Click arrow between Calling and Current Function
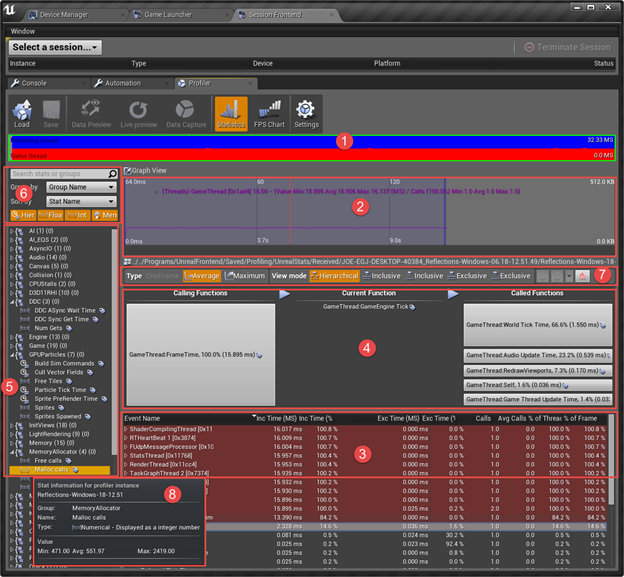 click(285, 294)
